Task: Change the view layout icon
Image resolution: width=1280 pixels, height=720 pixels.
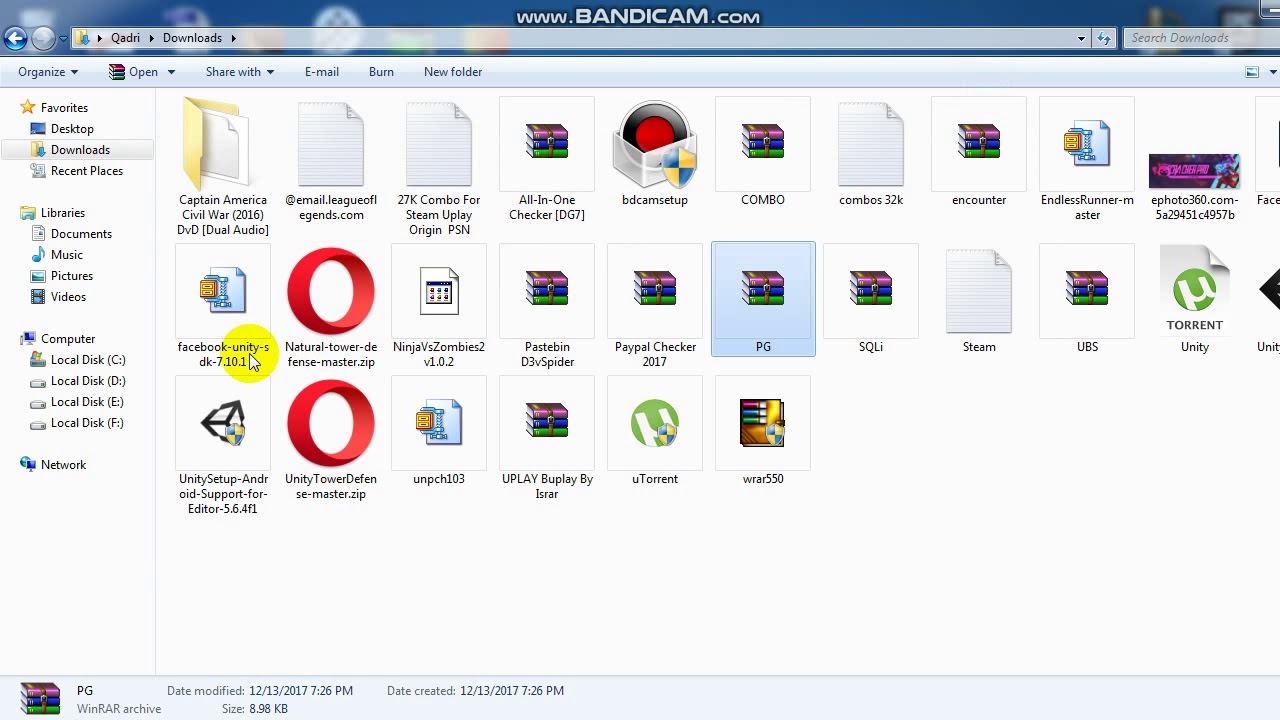Action: pyautogui.click(x=1252, y=72)
